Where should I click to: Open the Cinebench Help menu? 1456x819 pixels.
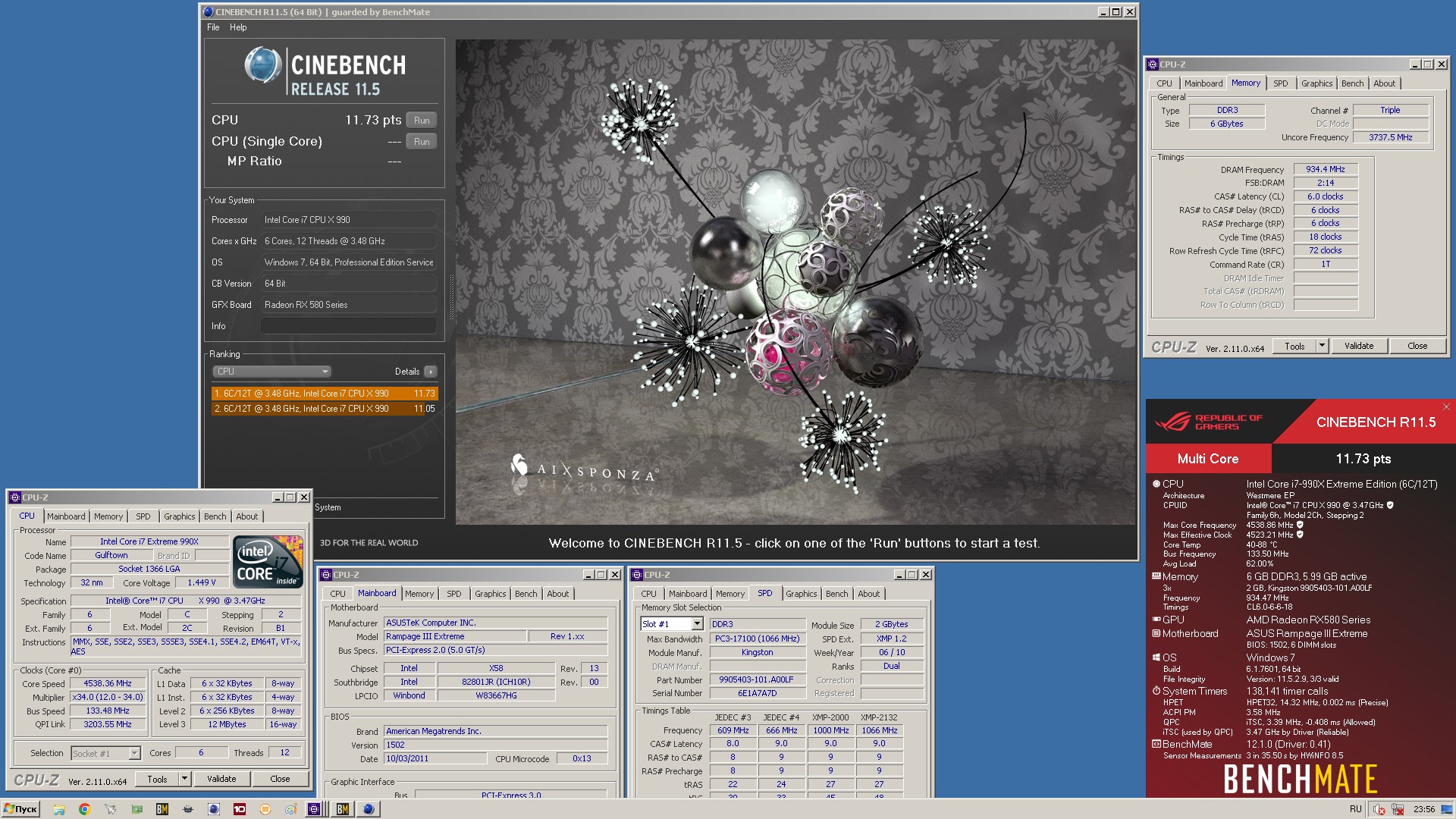pyautogui.click(x=238, y=27)
